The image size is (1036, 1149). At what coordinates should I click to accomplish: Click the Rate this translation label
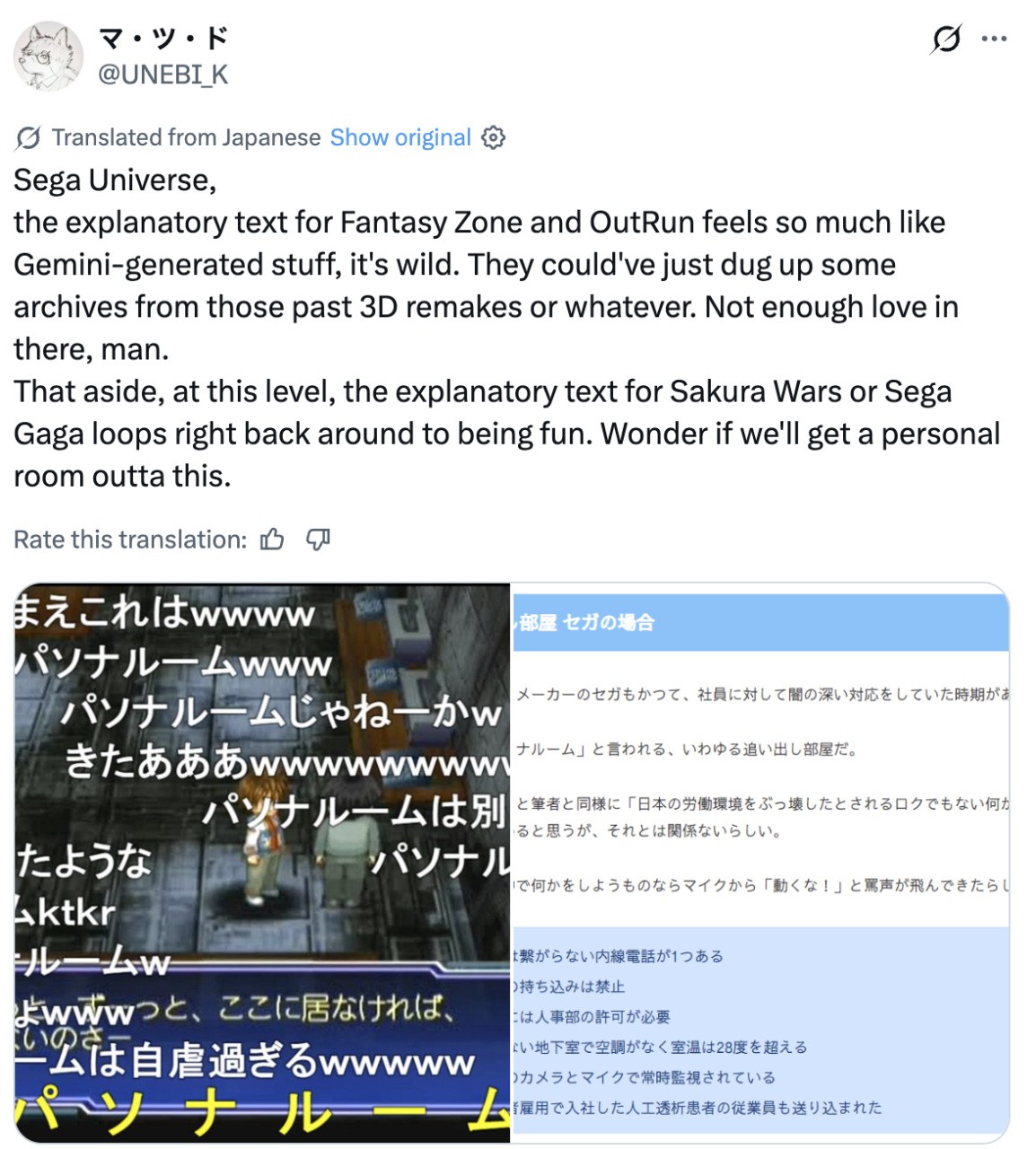pyautogui.click(x=130, y=539)
